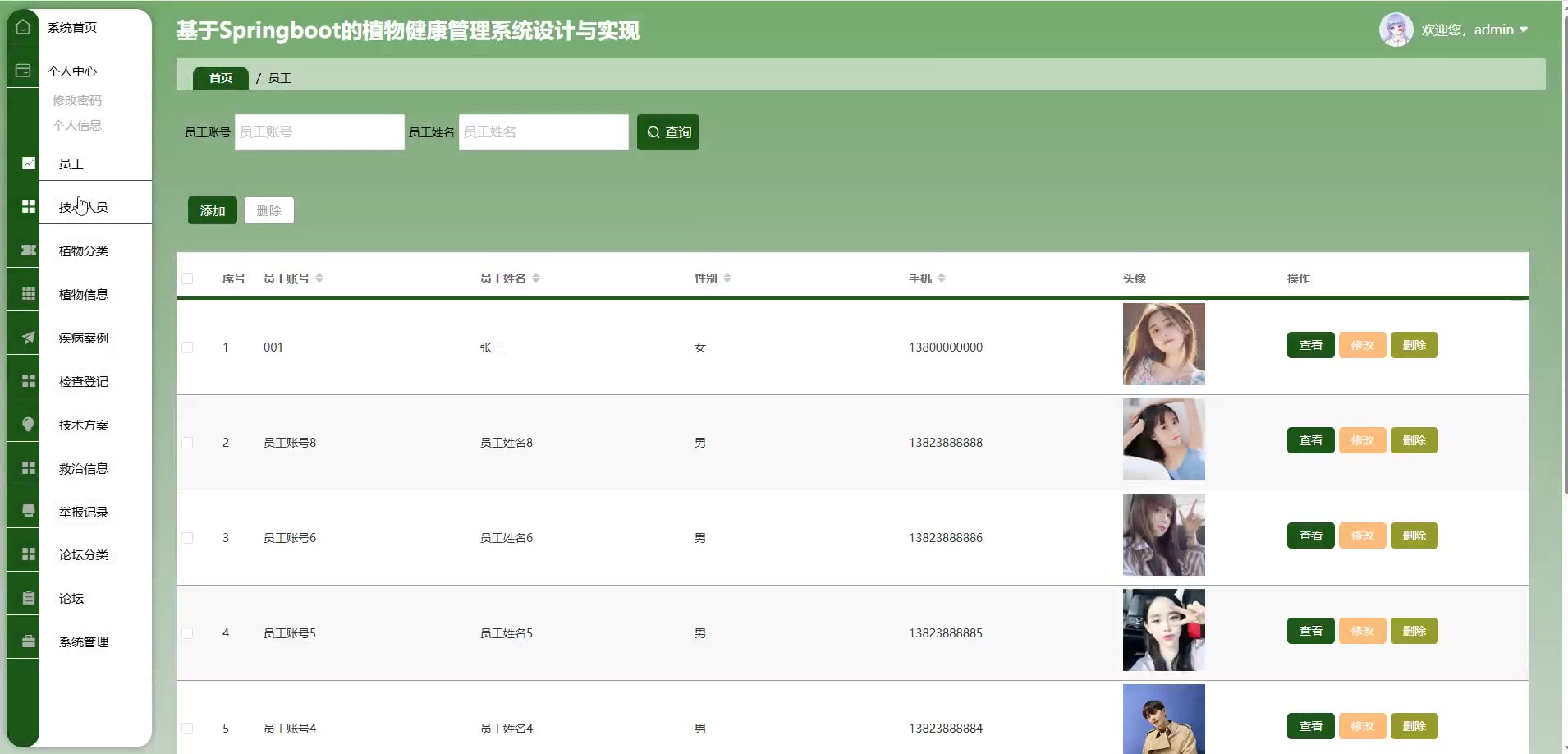The height and width of the screenshot is (754, 1568).
Task: Click 修改 for 员工姓名6
Action: [1363, 536]
